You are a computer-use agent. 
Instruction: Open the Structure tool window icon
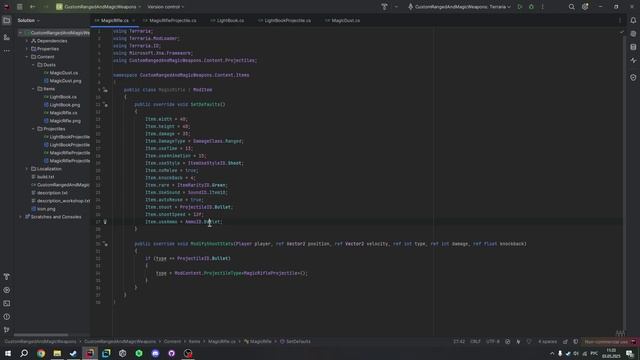[7, 37]
